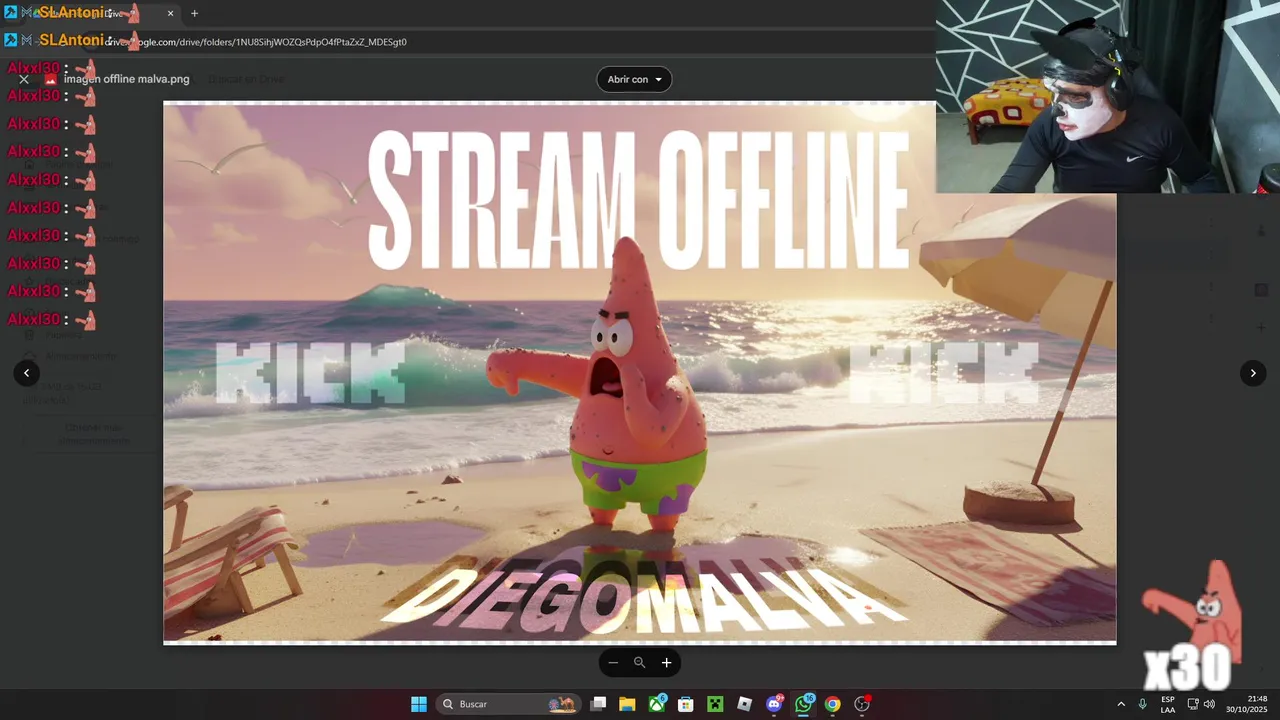
Task: Click the file name 'imagen offline malva.png'
Action: click(x=126, y=79)
